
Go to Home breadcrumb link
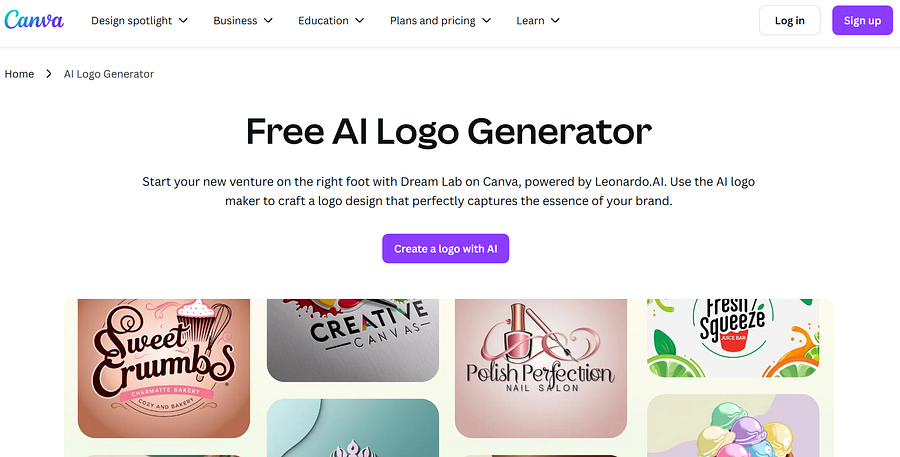(x=20, y=74)
